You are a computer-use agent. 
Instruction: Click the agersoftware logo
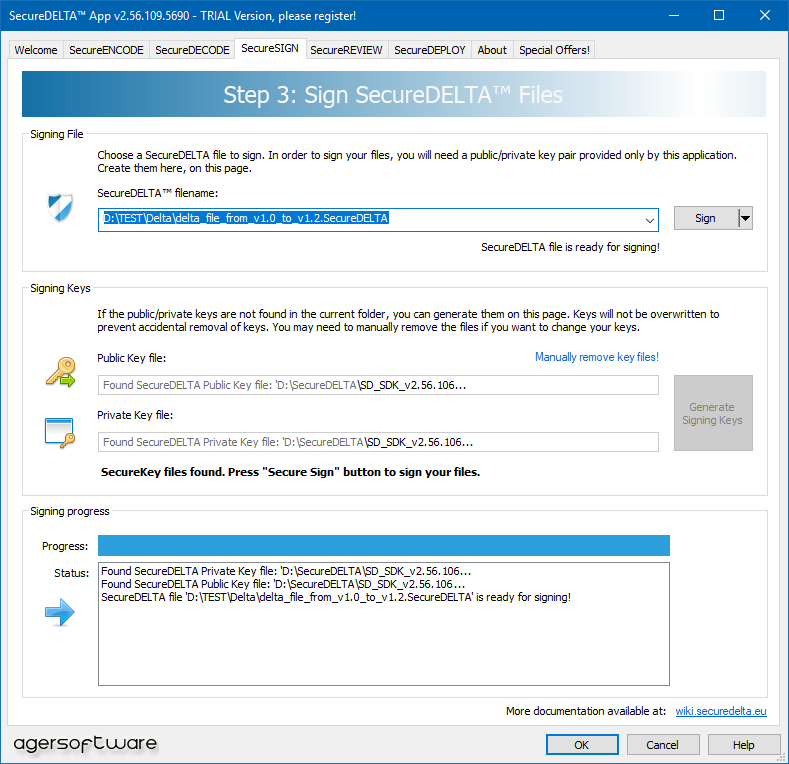tap(85, 744)
